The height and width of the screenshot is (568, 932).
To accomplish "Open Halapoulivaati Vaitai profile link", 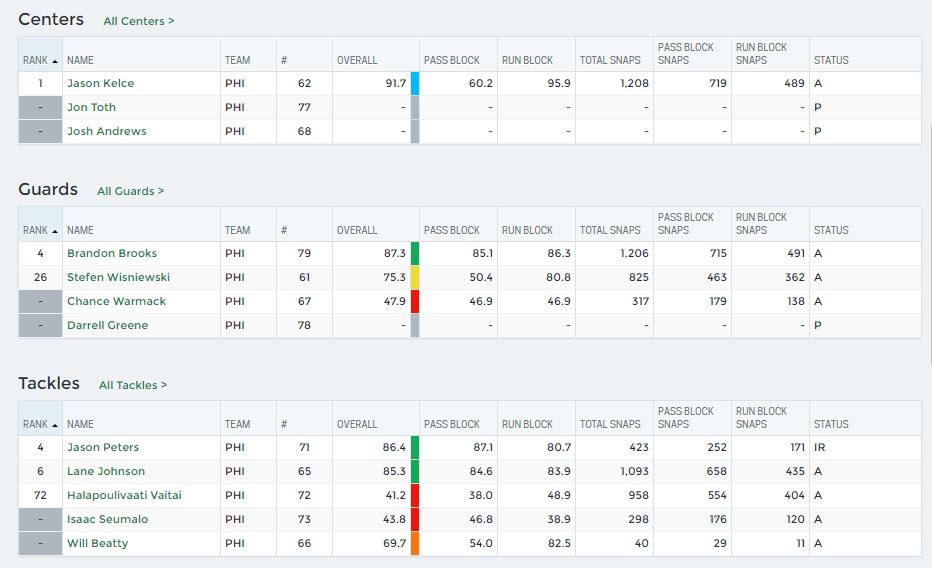I will point(124,495).
